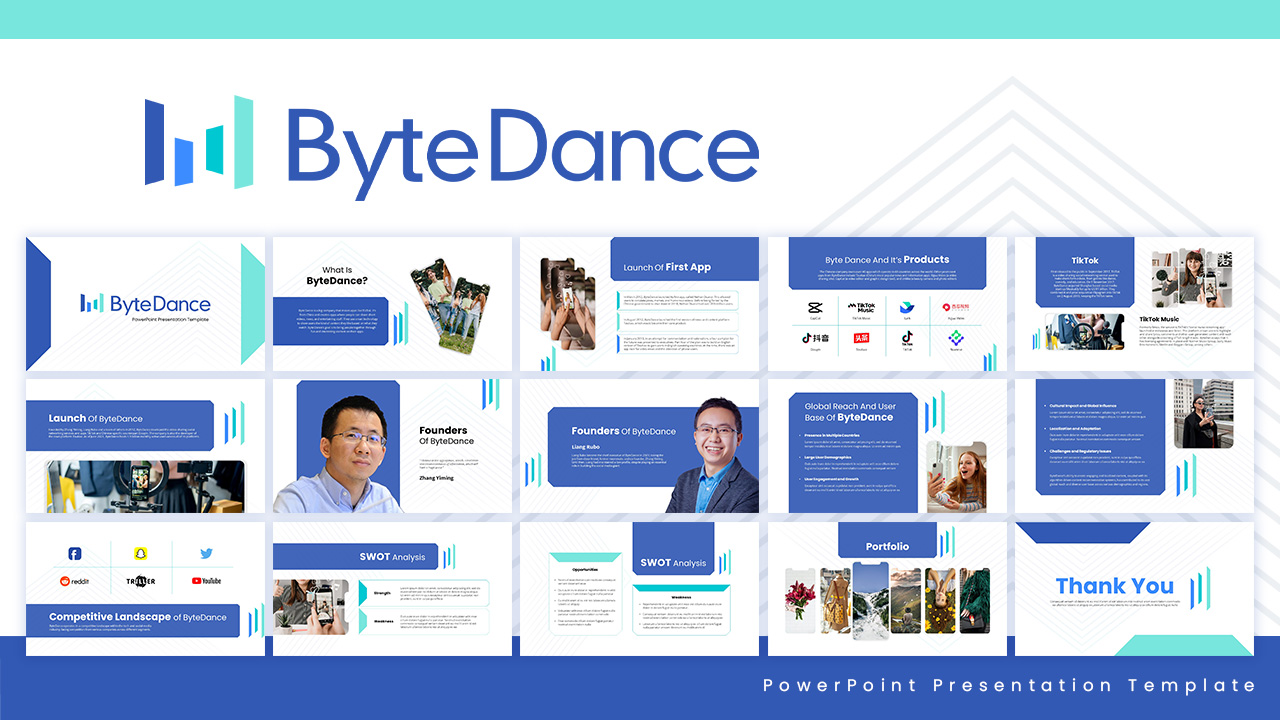Click the Byte Dance And It's Products heading

pyautogui.click(x=887, y=259)
